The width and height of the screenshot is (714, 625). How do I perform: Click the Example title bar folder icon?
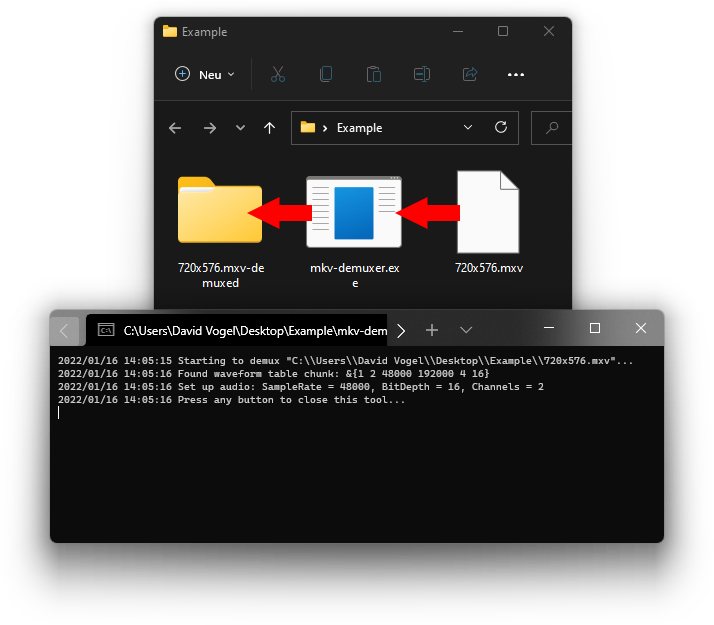tap(170, 31)
